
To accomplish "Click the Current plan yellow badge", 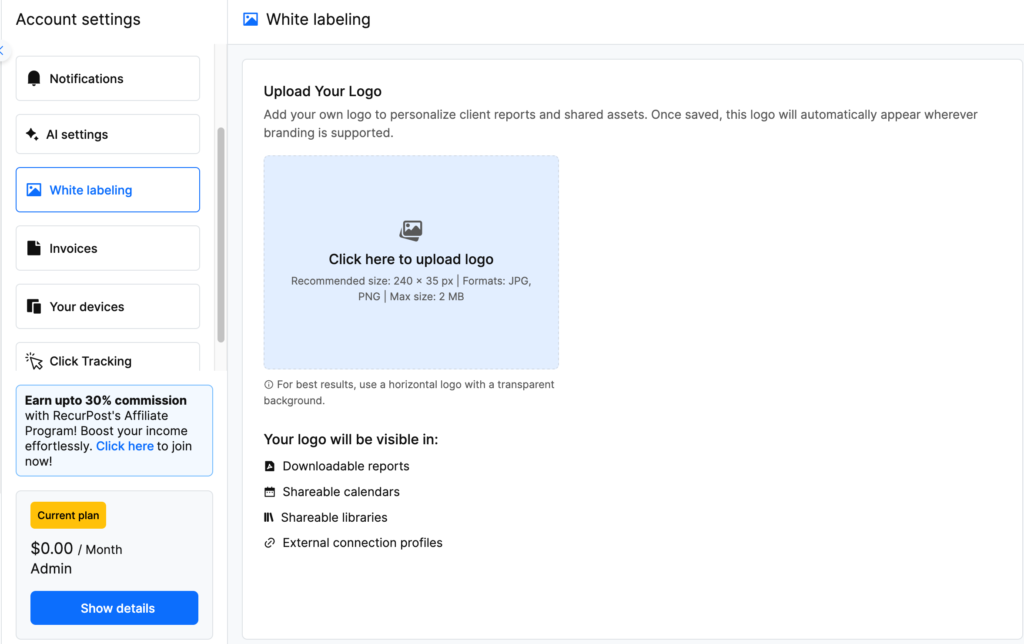I will pos(68,516).
